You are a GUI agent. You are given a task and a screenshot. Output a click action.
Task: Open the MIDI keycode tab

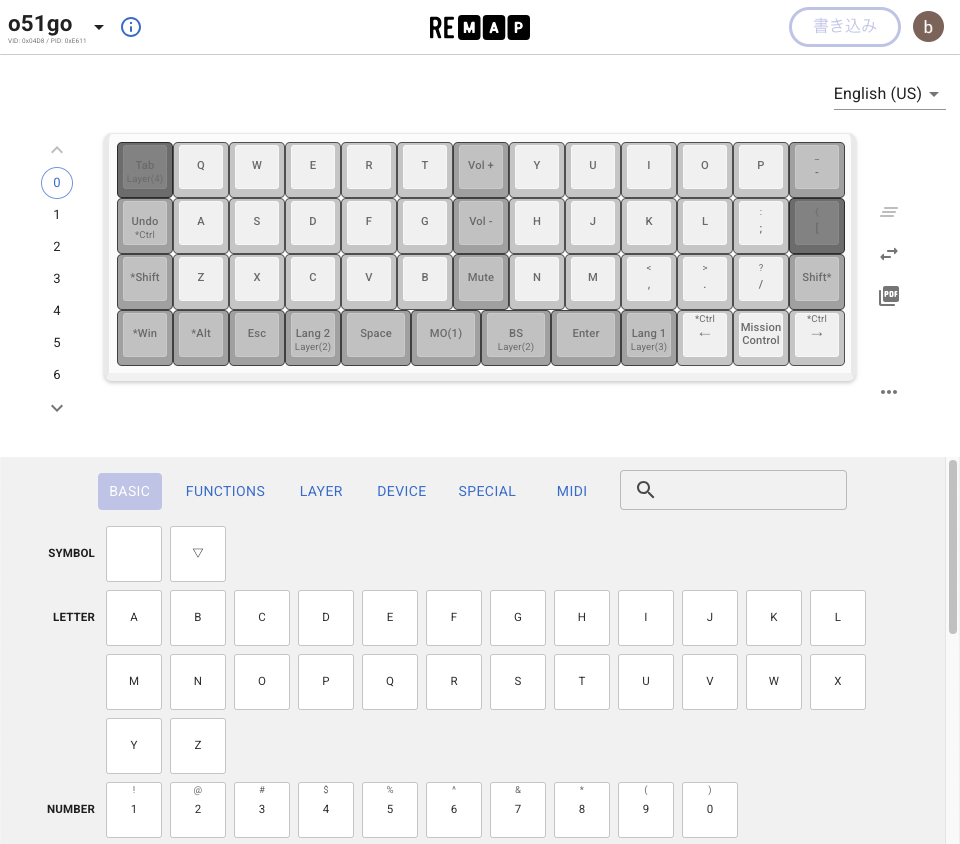[x=572, y=491]
